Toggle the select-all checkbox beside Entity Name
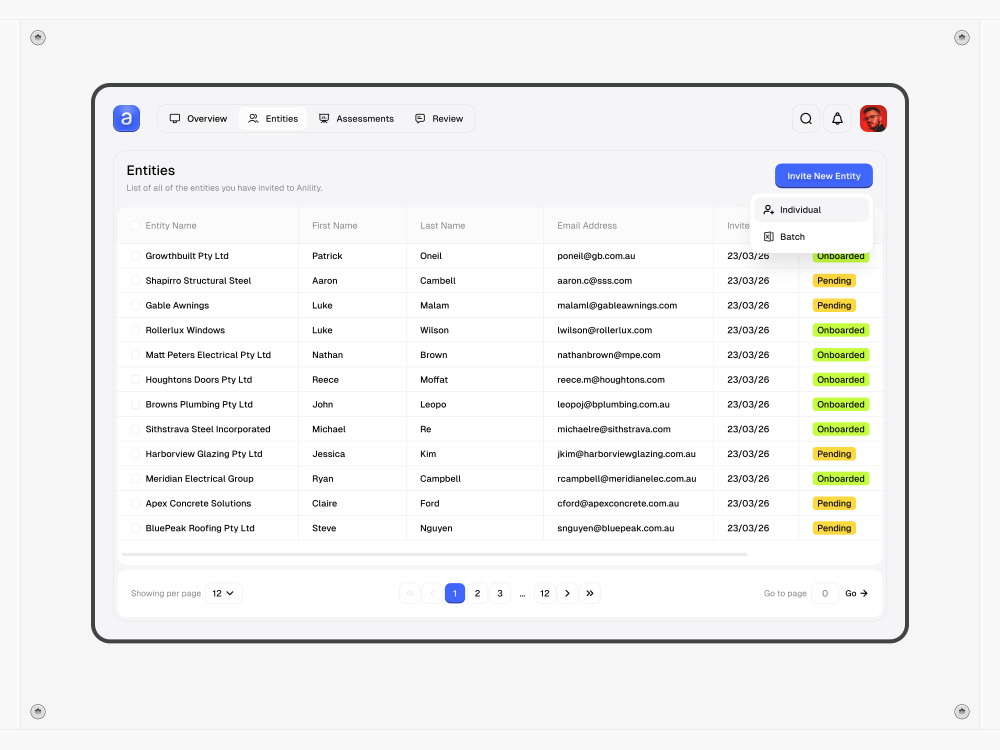1000x750 pixels. pyautogui.click(x=135, y=226)
